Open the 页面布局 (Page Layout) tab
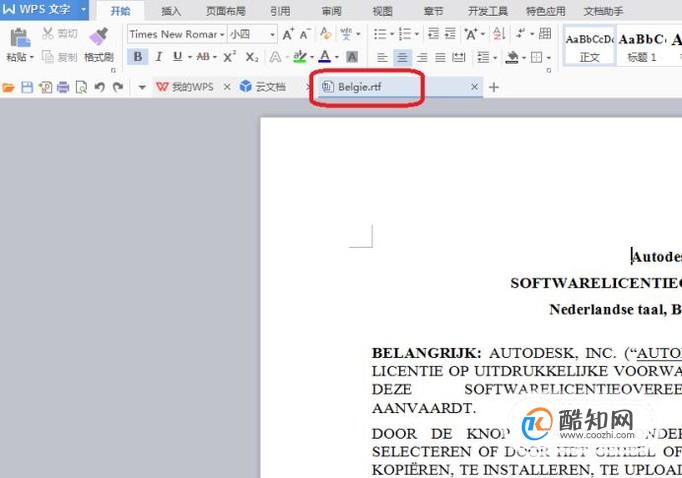The image size is (682, 478). [x=225, y=11]
